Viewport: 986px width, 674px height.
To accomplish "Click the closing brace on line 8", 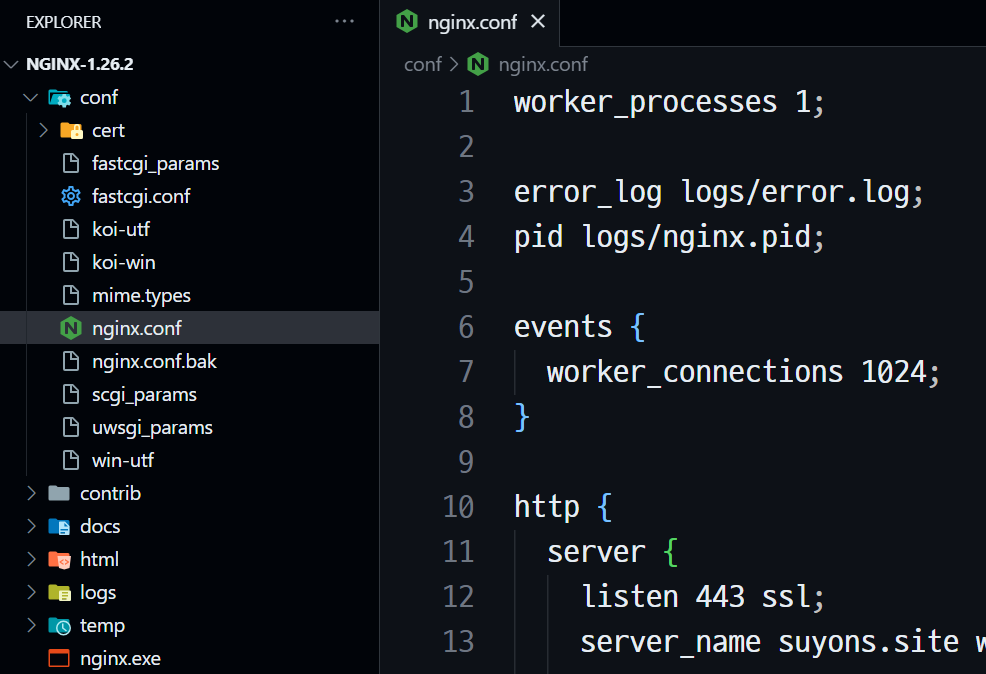I will (x=522, y=417).
